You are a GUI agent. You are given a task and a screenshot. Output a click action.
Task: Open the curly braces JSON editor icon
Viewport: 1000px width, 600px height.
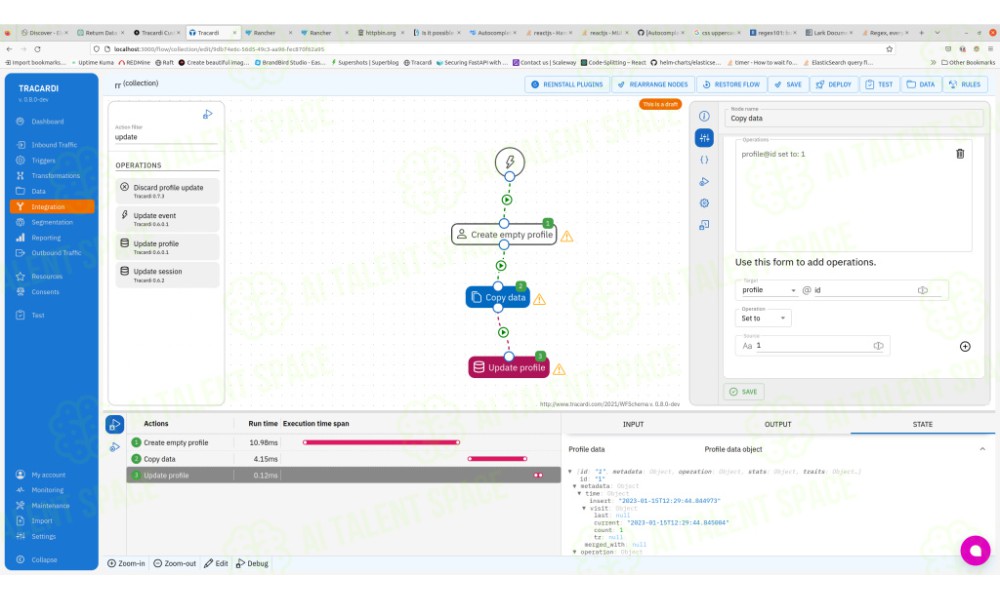pos(704,160)
